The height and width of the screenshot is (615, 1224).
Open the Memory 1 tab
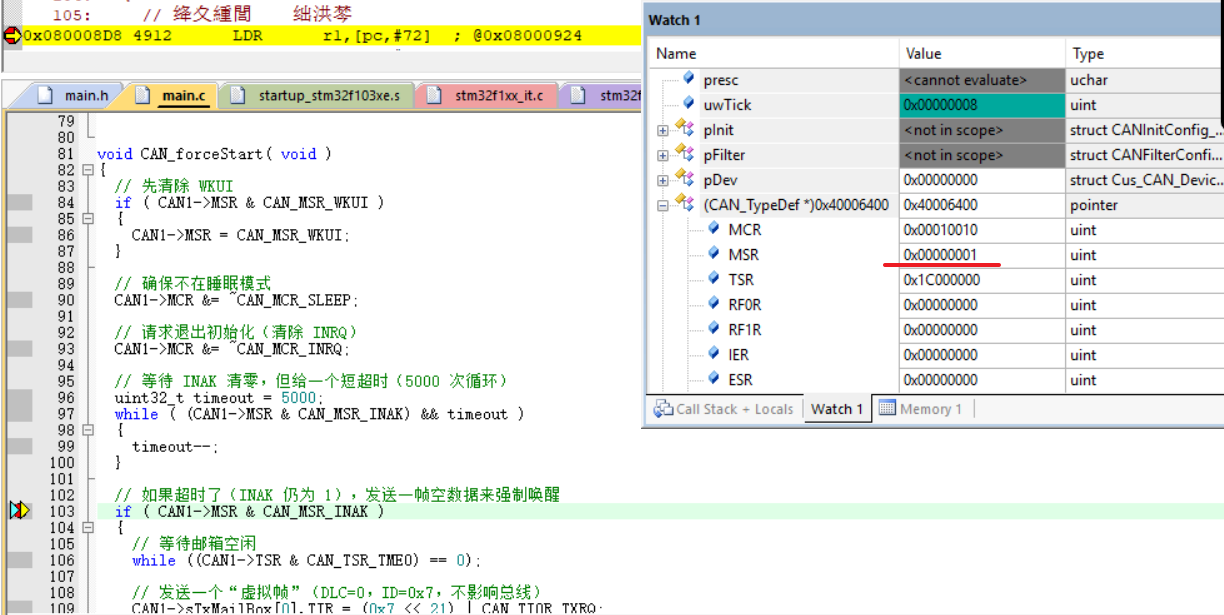point(921,409)
